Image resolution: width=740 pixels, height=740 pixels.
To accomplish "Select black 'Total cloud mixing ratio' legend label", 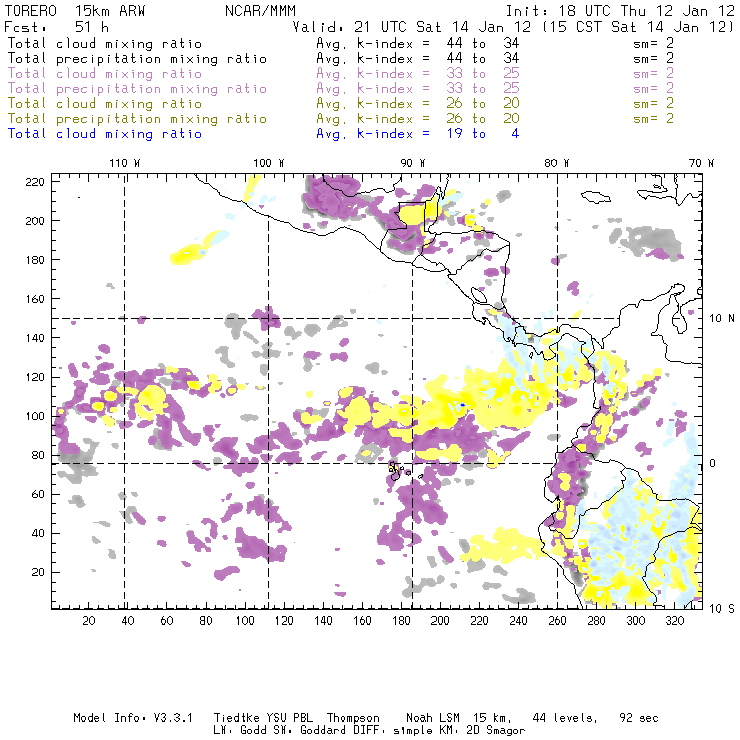I will pyautogui.click(x=105, y=43).
